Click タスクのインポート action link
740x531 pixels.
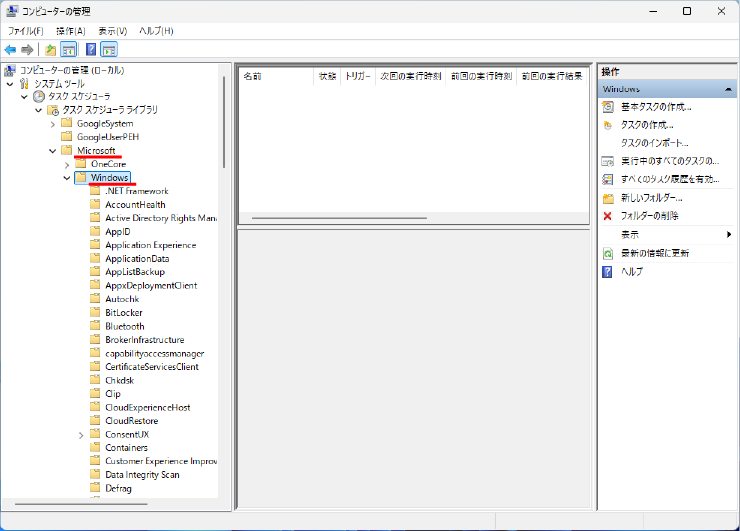654,143
